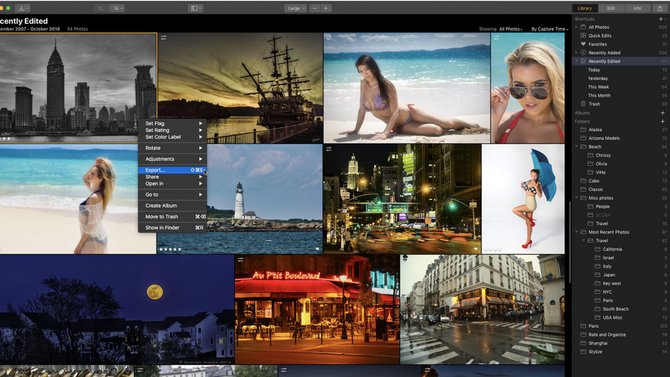This screenshot has width=670, height=377.
Task: Click the folder icon beside Shanghai
Action: click(583, 343)
